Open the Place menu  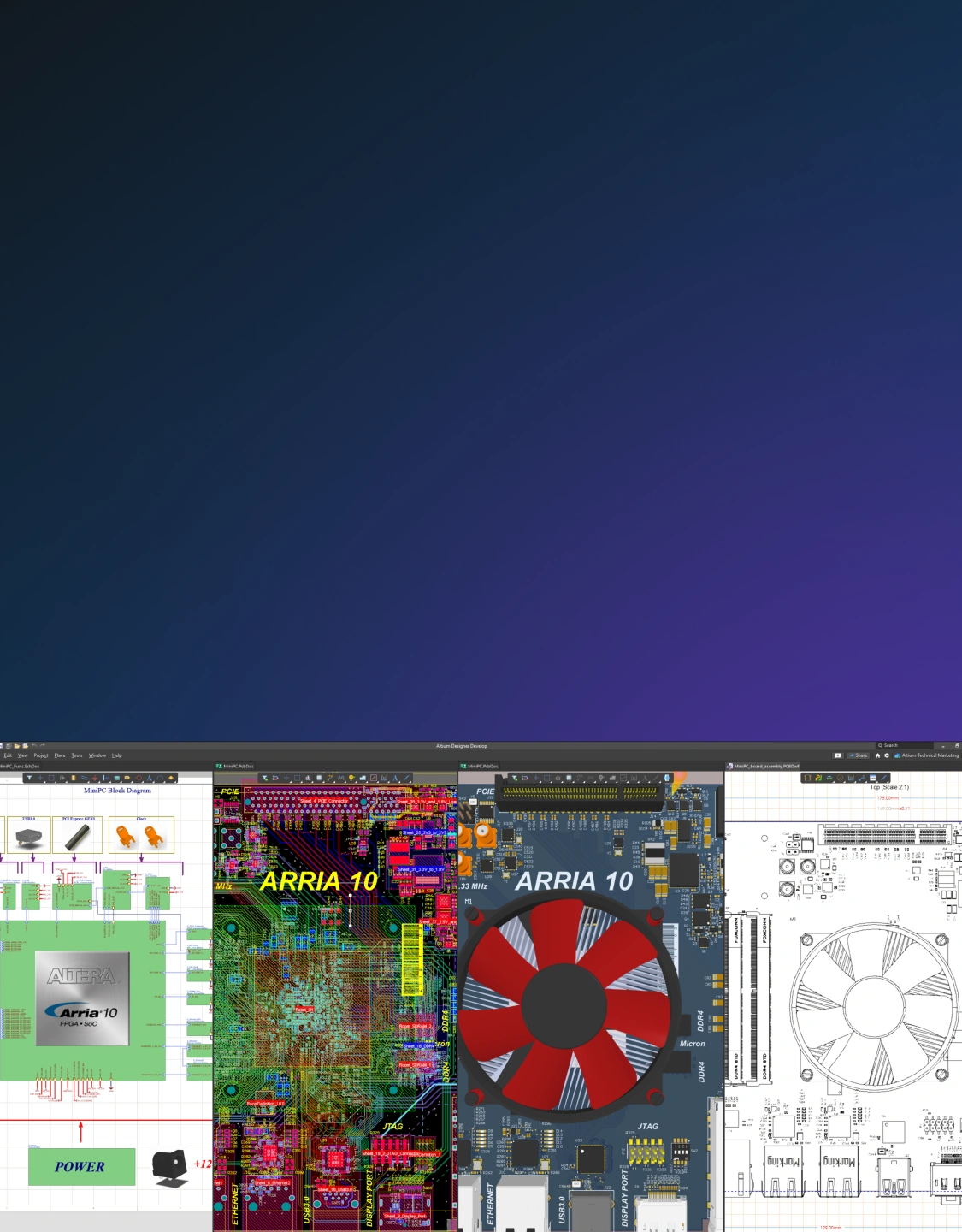(x=60, y=755)
